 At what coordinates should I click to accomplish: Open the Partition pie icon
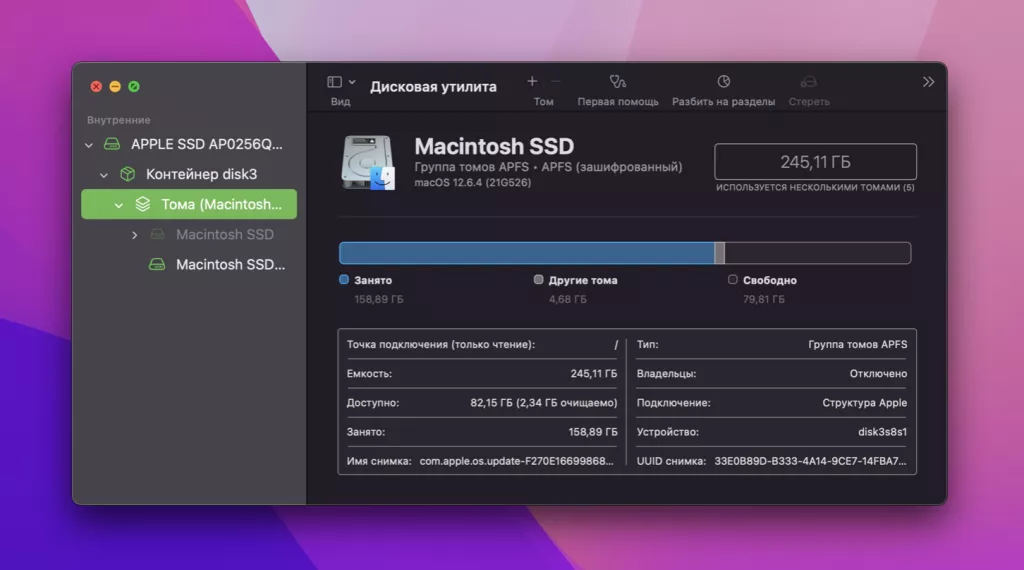[x=724, y=82]
